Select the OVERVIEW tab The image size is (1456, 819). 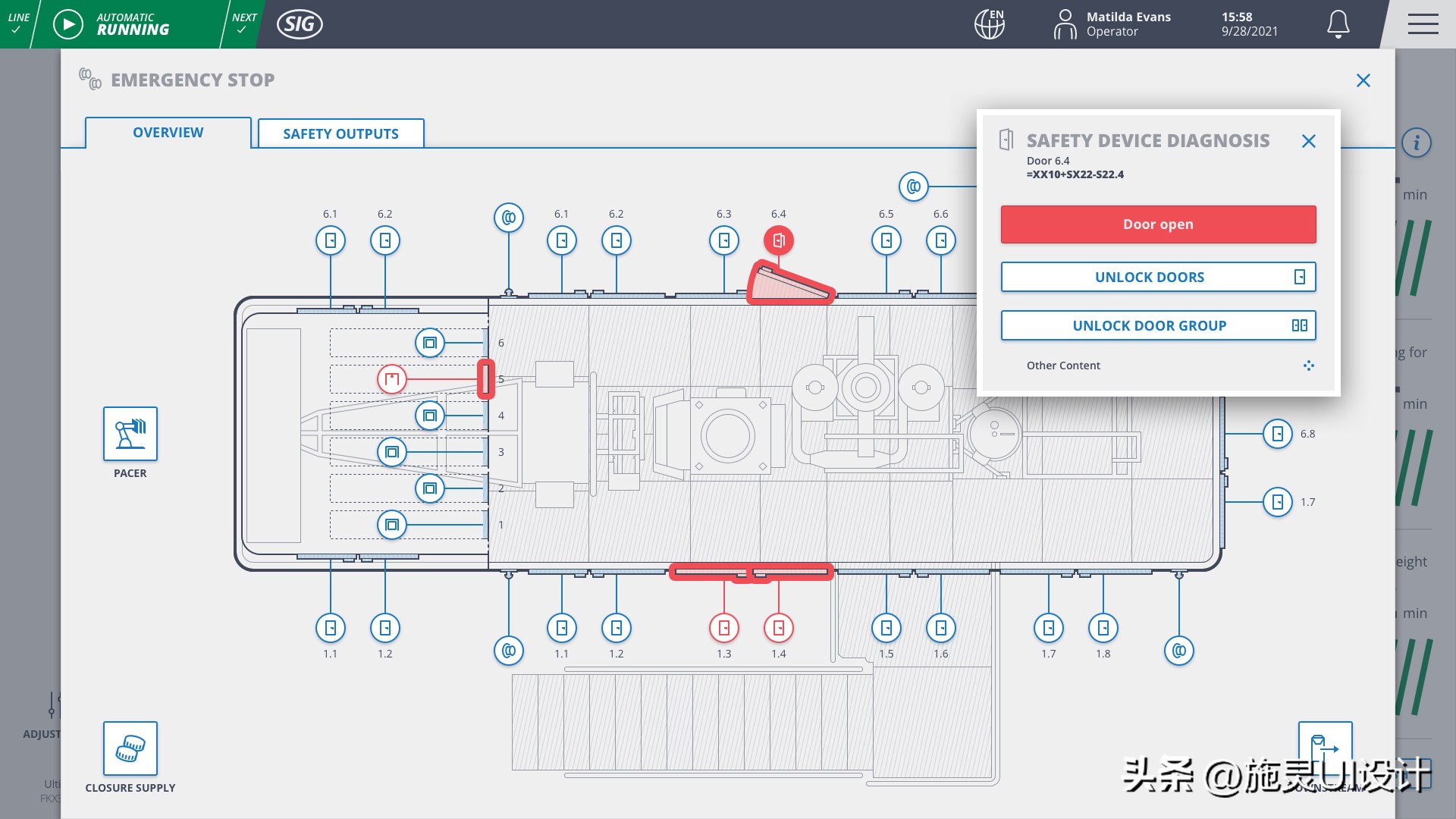point(167,132)
